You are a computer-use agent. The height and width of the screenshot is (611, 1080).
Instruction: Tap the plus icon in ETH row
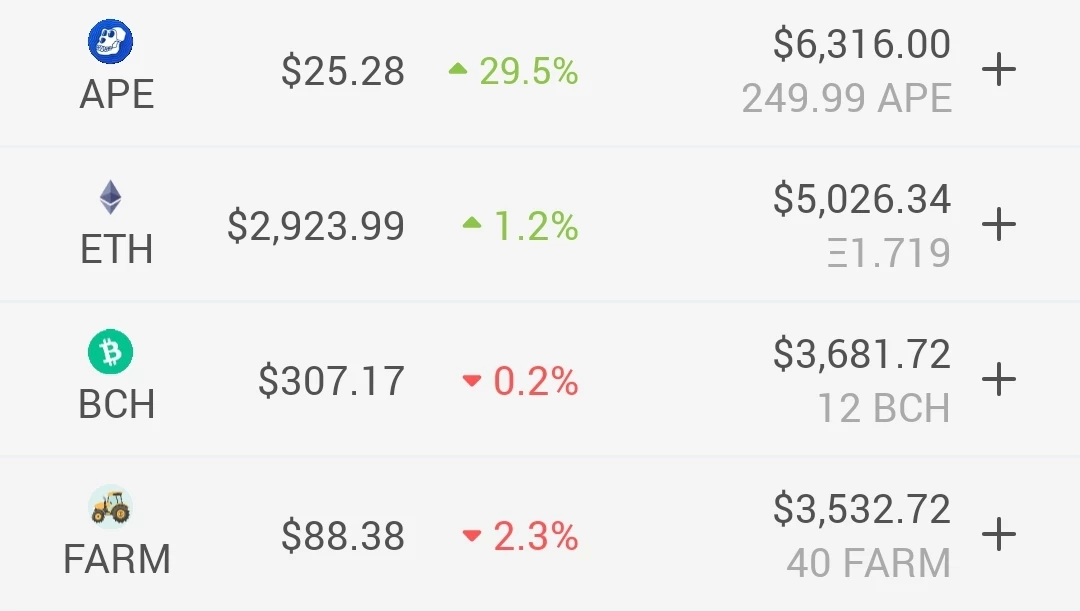(999, 225)
